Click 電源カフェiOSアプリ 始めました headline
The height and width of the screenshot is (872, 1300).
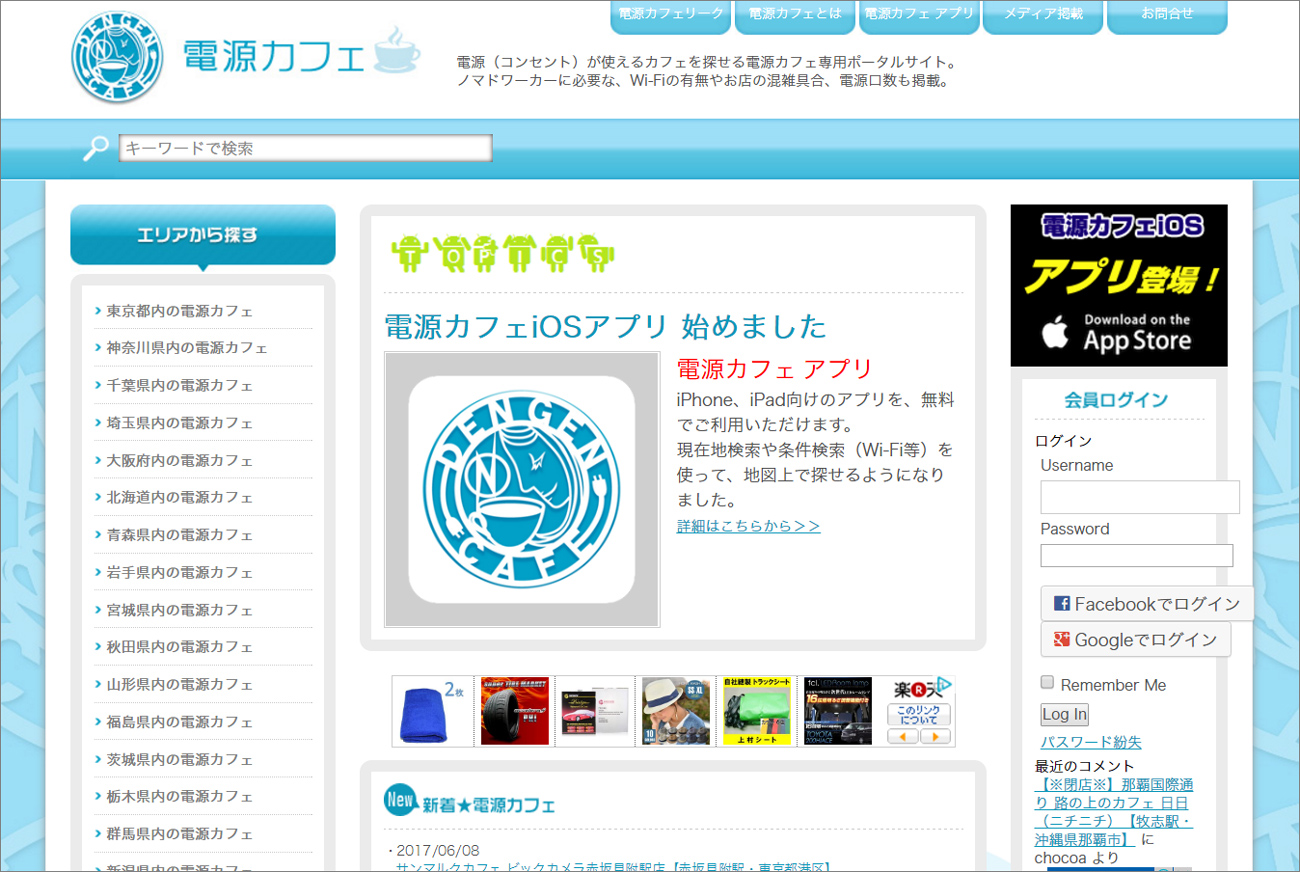tap(606, 326)
